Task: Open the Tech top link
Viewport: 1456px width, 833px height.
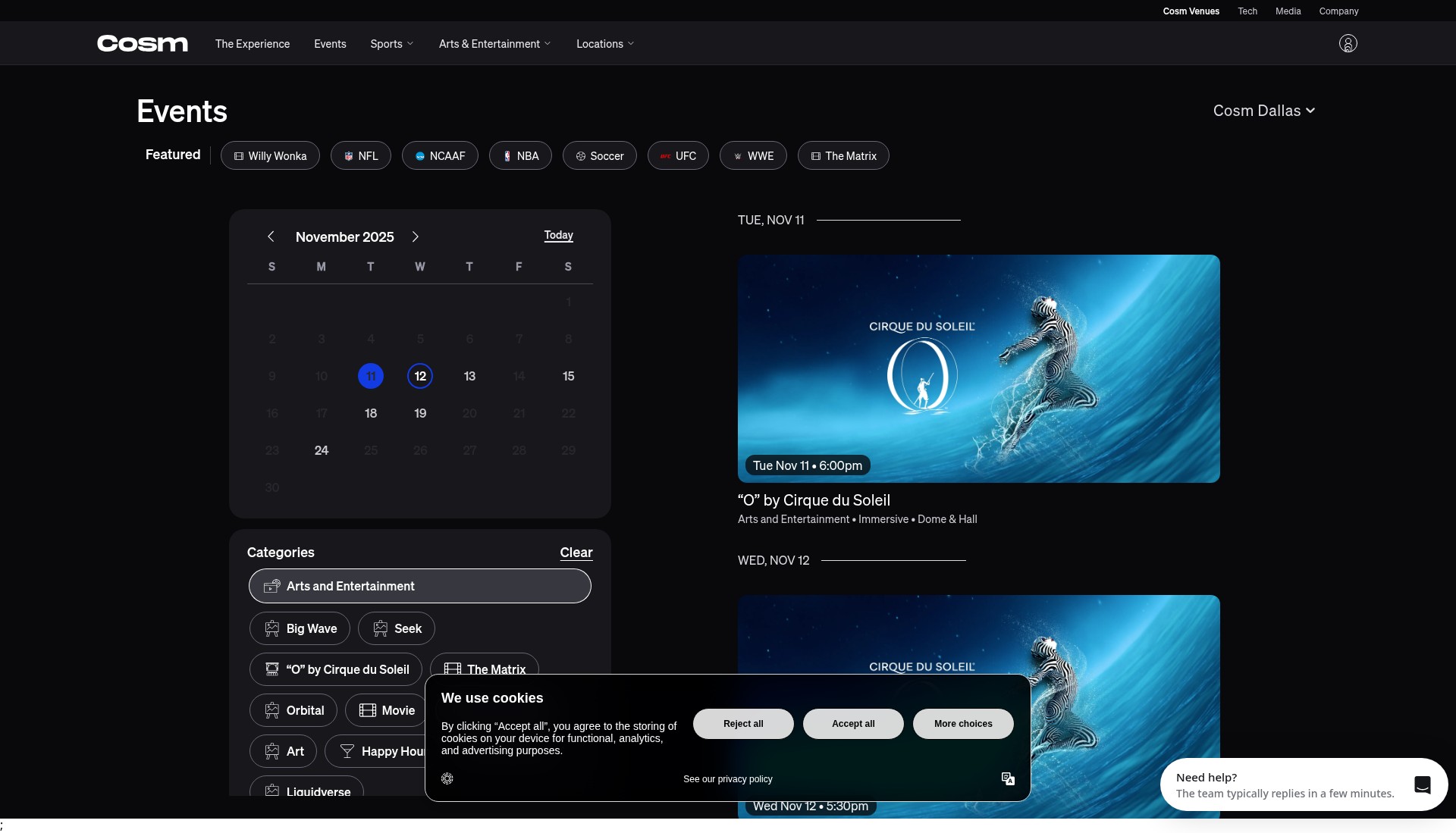Action: tap(1247, 11)
